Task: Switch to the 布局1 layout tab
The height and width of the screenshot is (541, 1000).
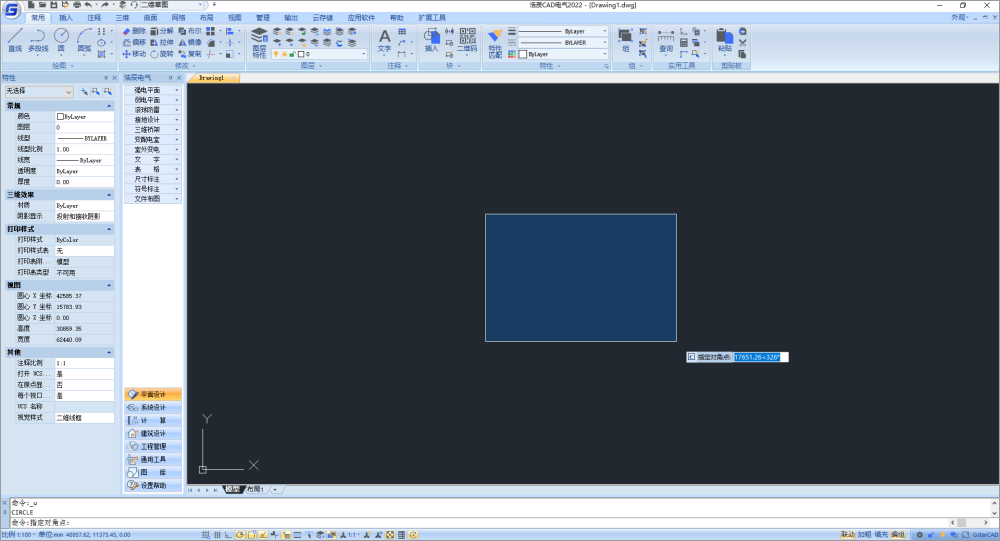Action: click(255, 489)
